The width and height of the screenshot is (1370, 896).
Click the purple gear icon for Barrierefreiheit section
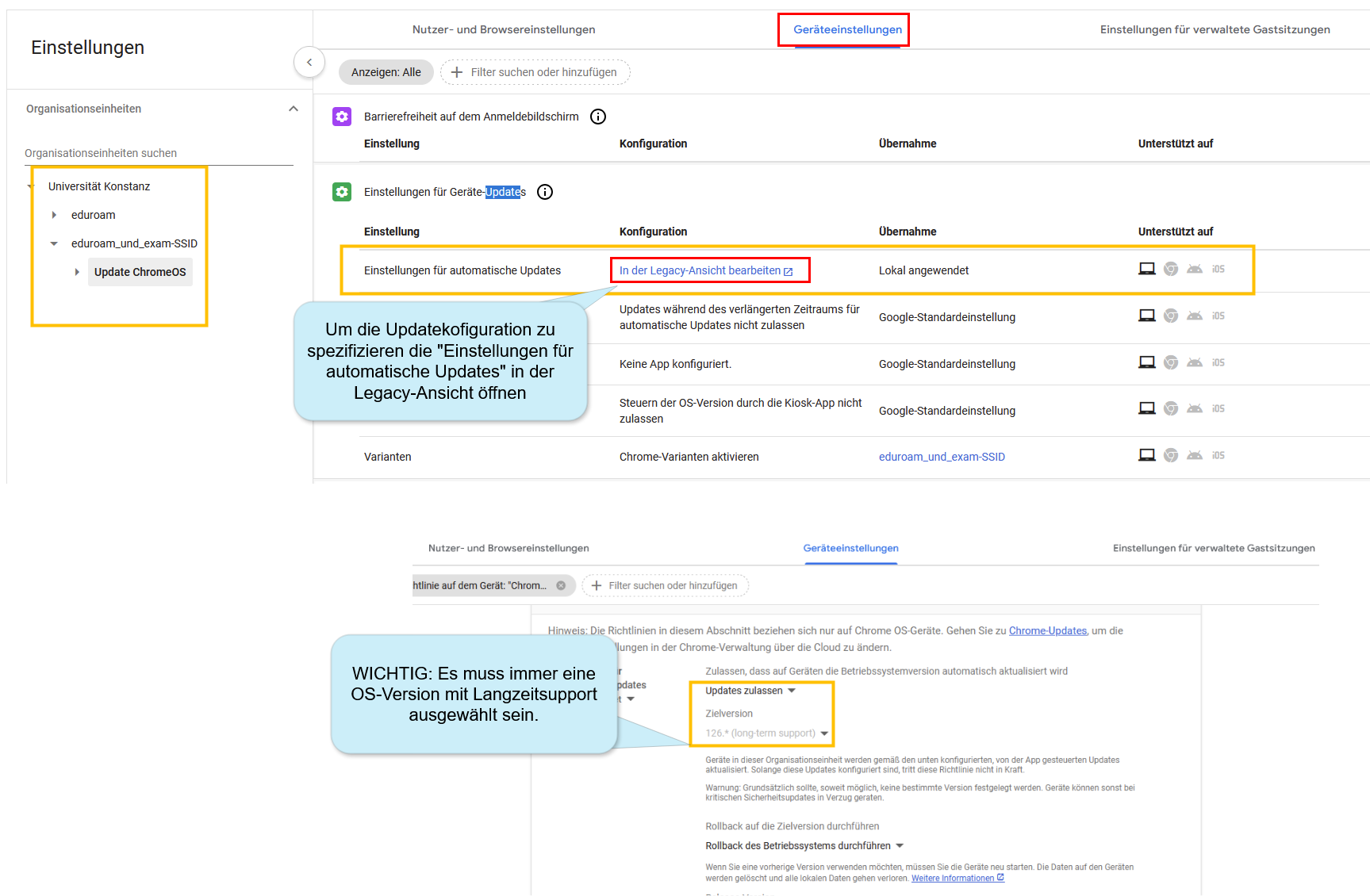pos(342,117)
